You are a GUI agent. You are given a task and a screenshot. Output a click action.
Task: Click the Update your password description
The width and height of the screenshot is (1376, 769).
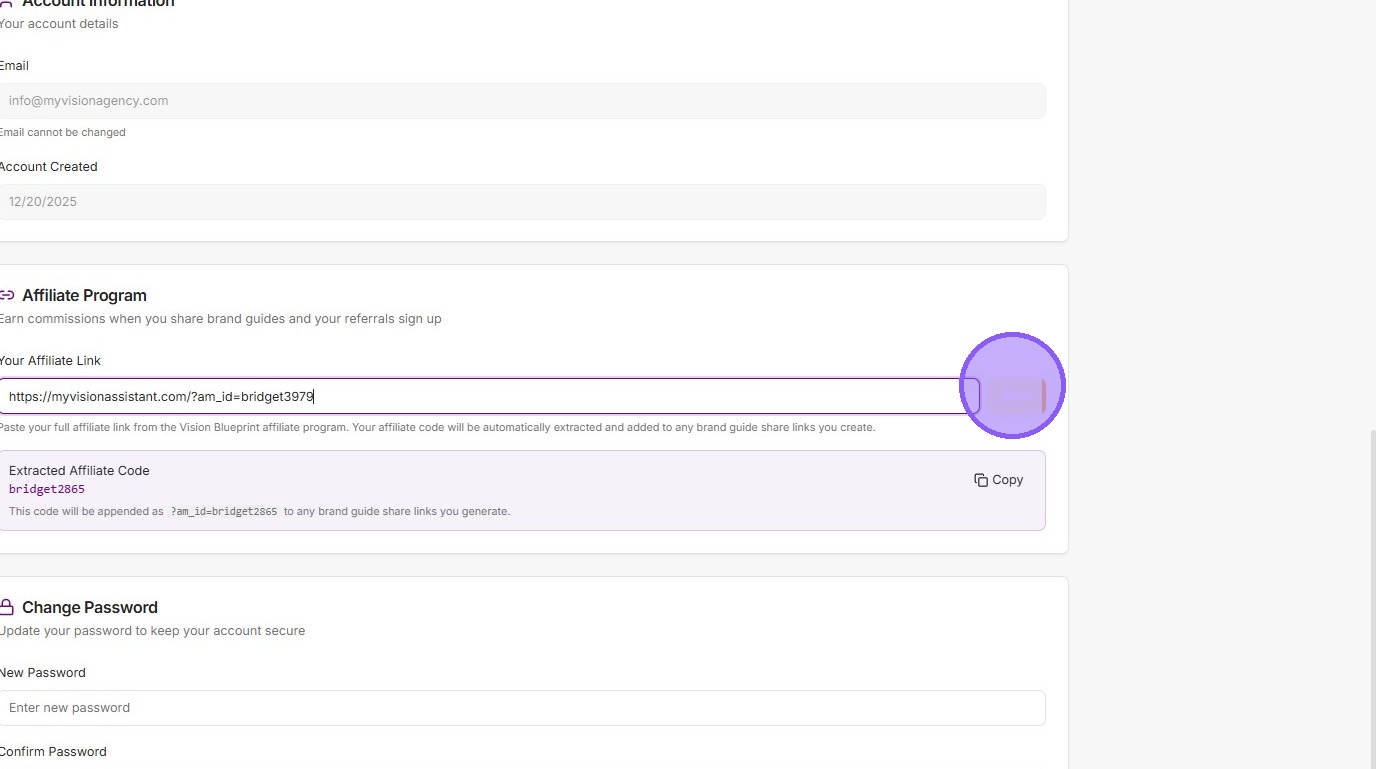[x=152, y=630]
